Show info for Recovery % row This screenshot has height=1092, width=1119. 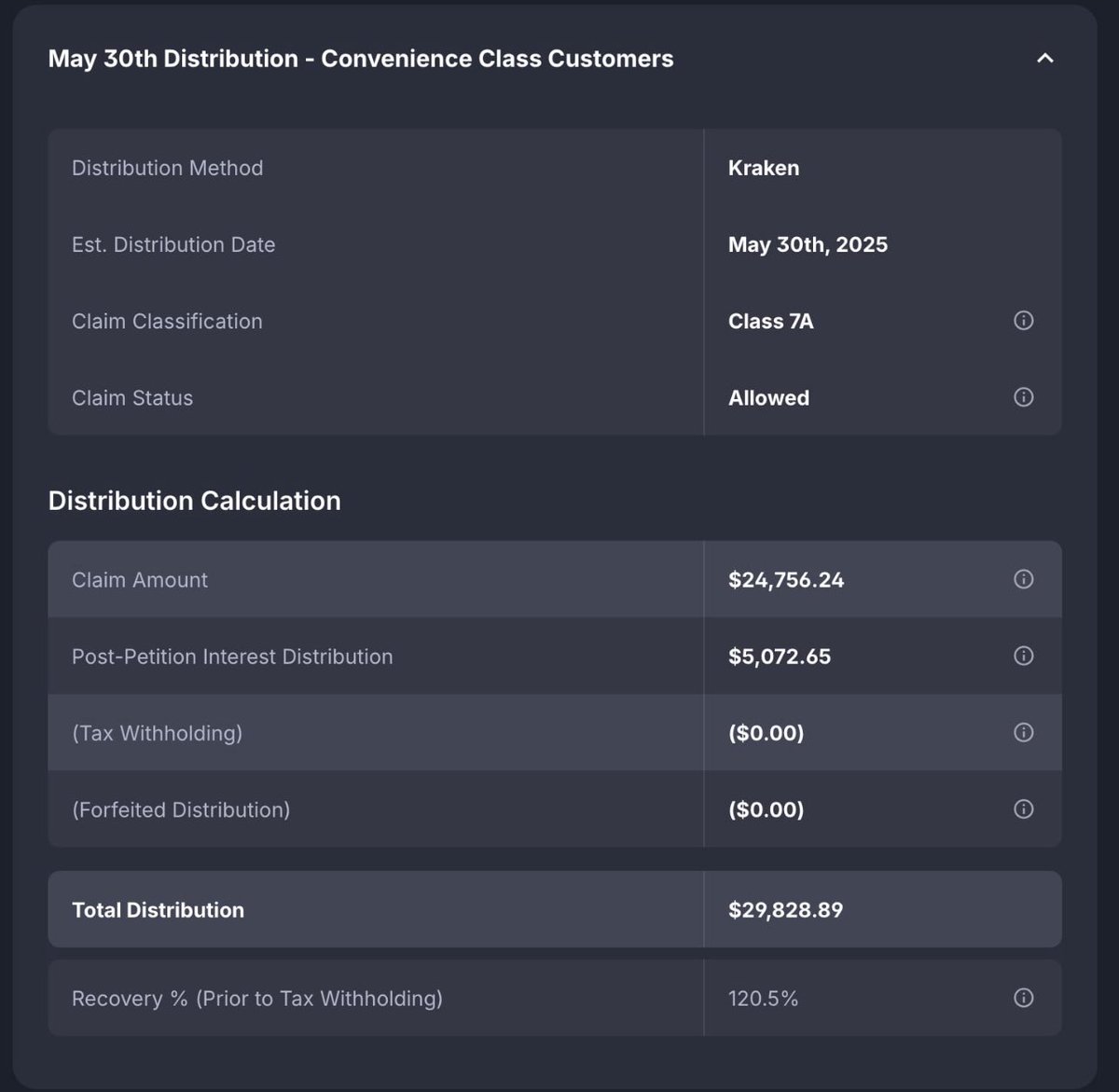tap(1023, 998)
